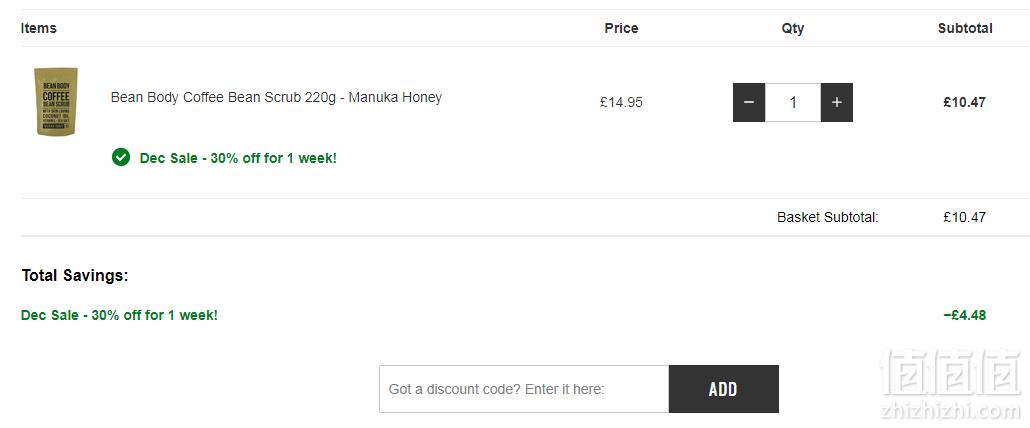Click the ADD discount code button
Screen dimensions: 1030x428
[723, 389]
